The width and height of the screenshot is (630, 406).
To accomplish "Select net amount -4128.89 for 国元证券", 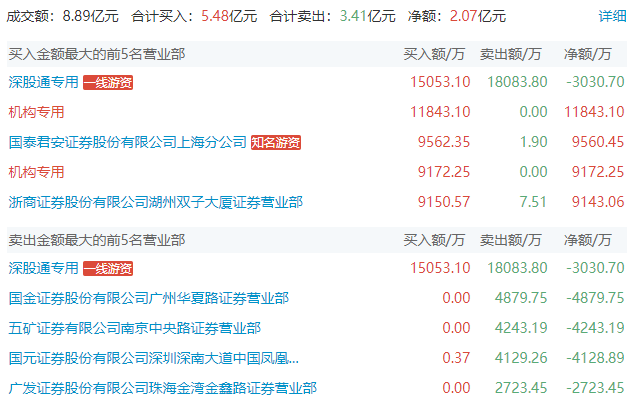I will point(595,358).
